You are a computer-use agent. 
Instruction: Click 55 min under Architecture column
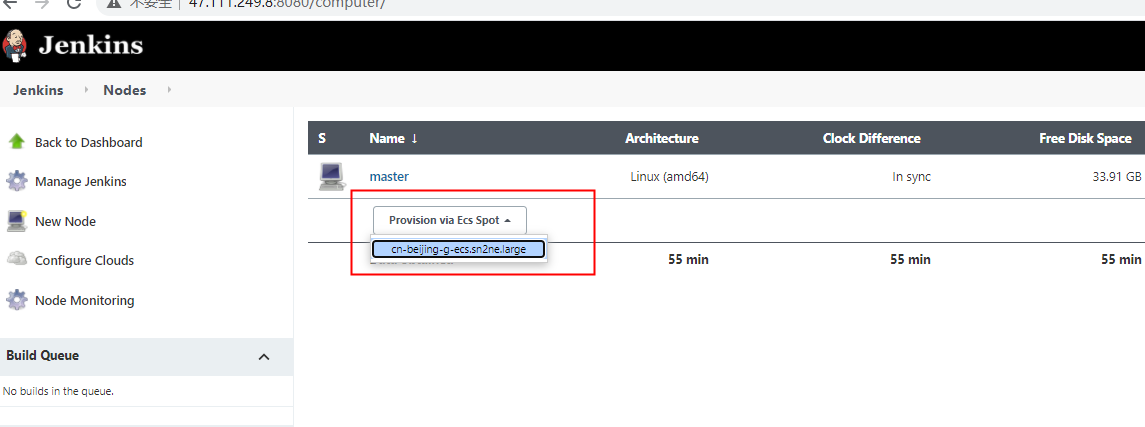(x=688, y=259)
